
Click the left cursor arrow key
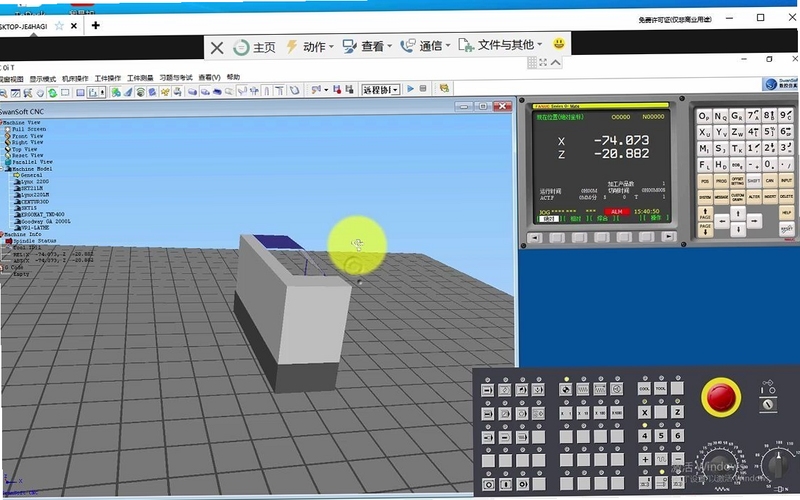pyautogui.click(x=721, y=221)
